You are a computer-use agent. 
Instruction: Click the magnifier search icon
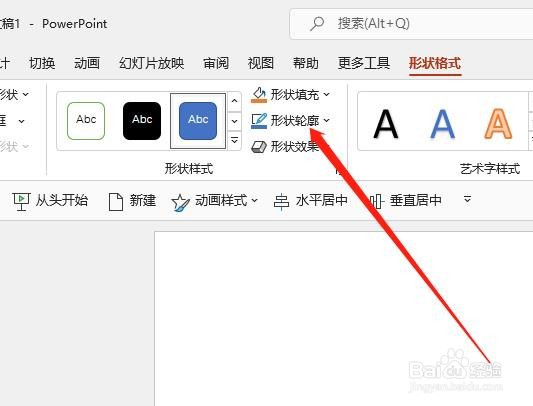tap(317, 24)
